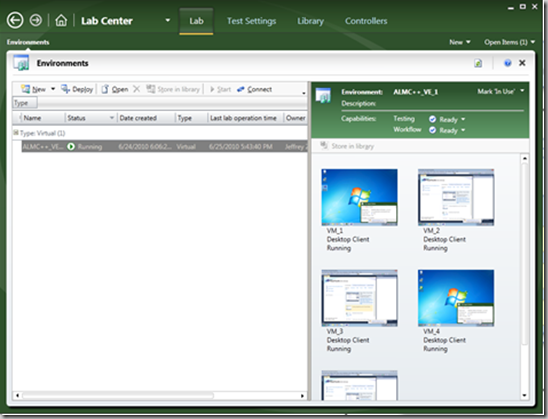This screenshot has width=548, height=419.
Task: Click the environment icon in details header
Action: pos(323,95)
